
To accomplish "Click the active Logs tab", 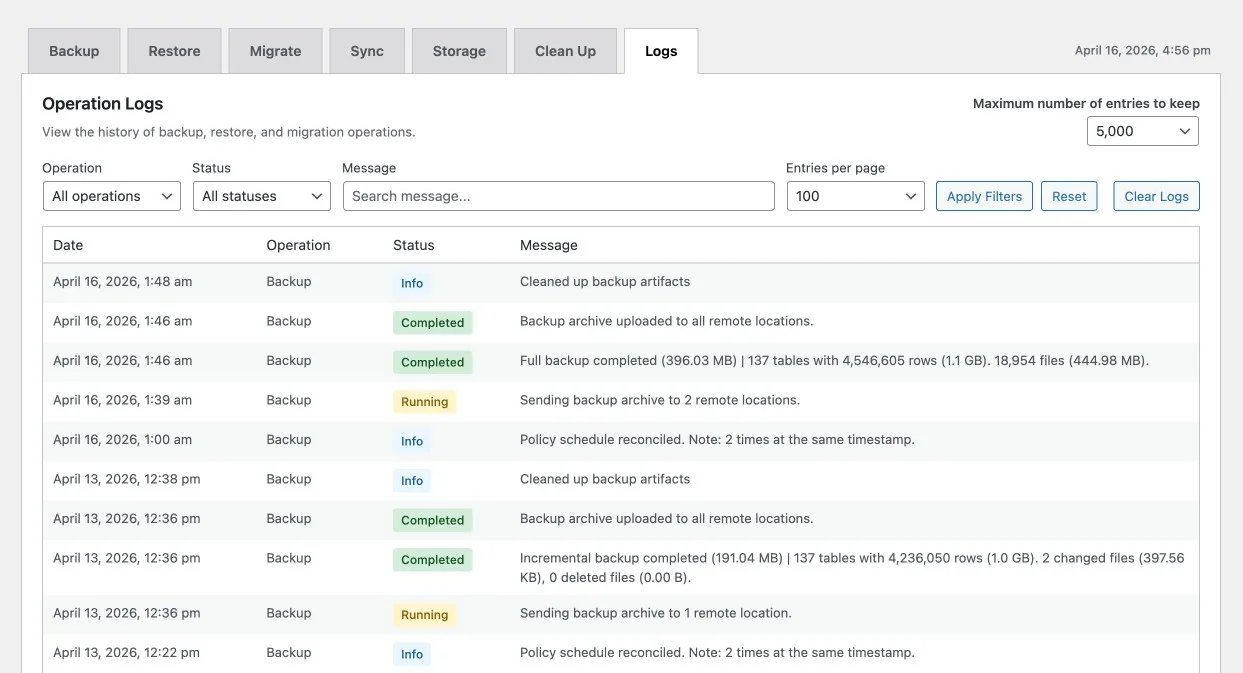I will tap(661, 51).
